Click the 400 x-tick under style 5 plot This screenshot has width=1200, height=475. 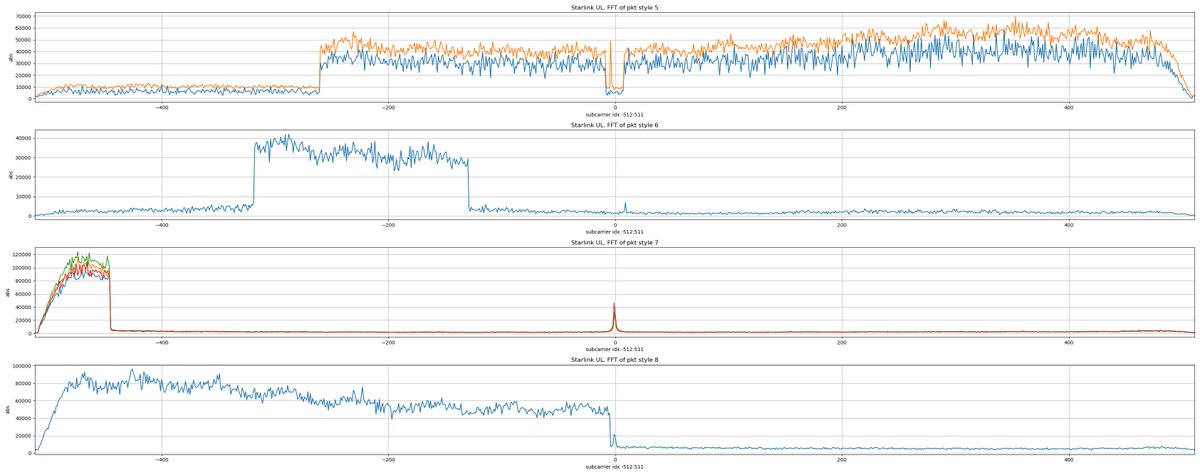pyautogui.click(x=1069, y=106)
